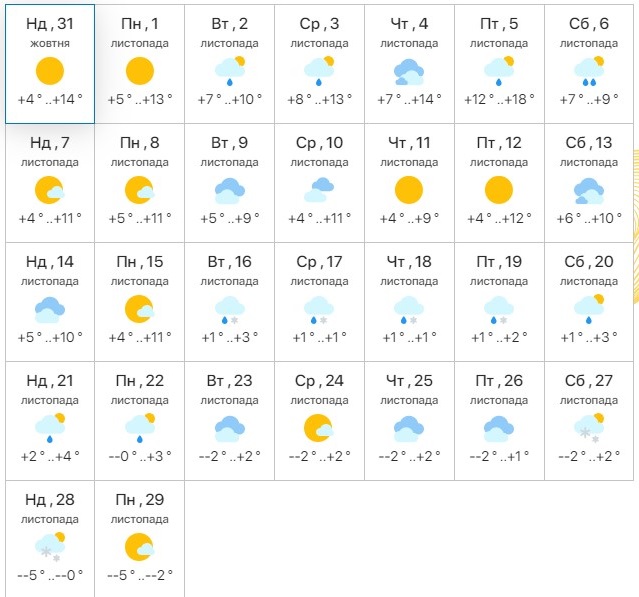639x597 pixels.
Task: Click the sun icon on Thursday 11 November
Action: coord(409,189)
